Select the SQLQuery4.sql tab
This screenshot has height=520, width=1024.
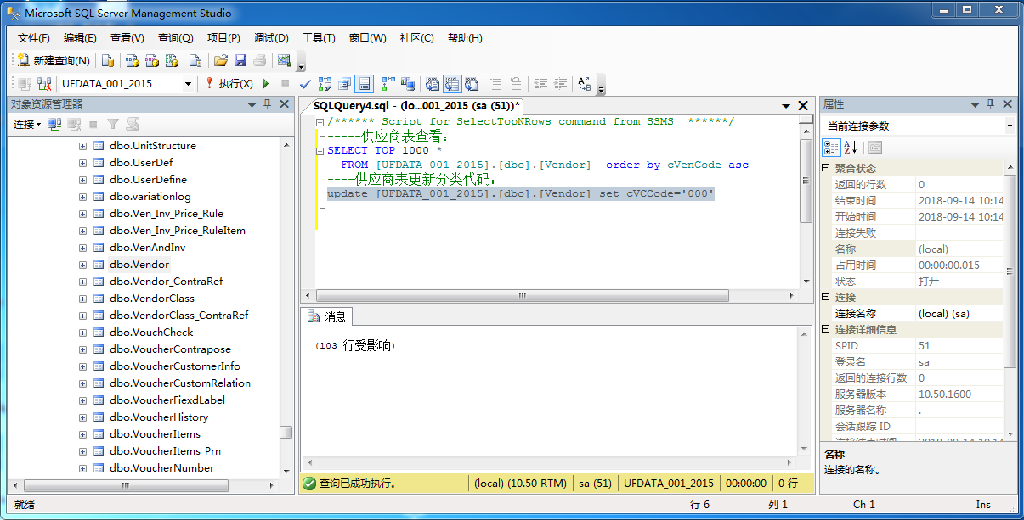[x=416, y=105]
